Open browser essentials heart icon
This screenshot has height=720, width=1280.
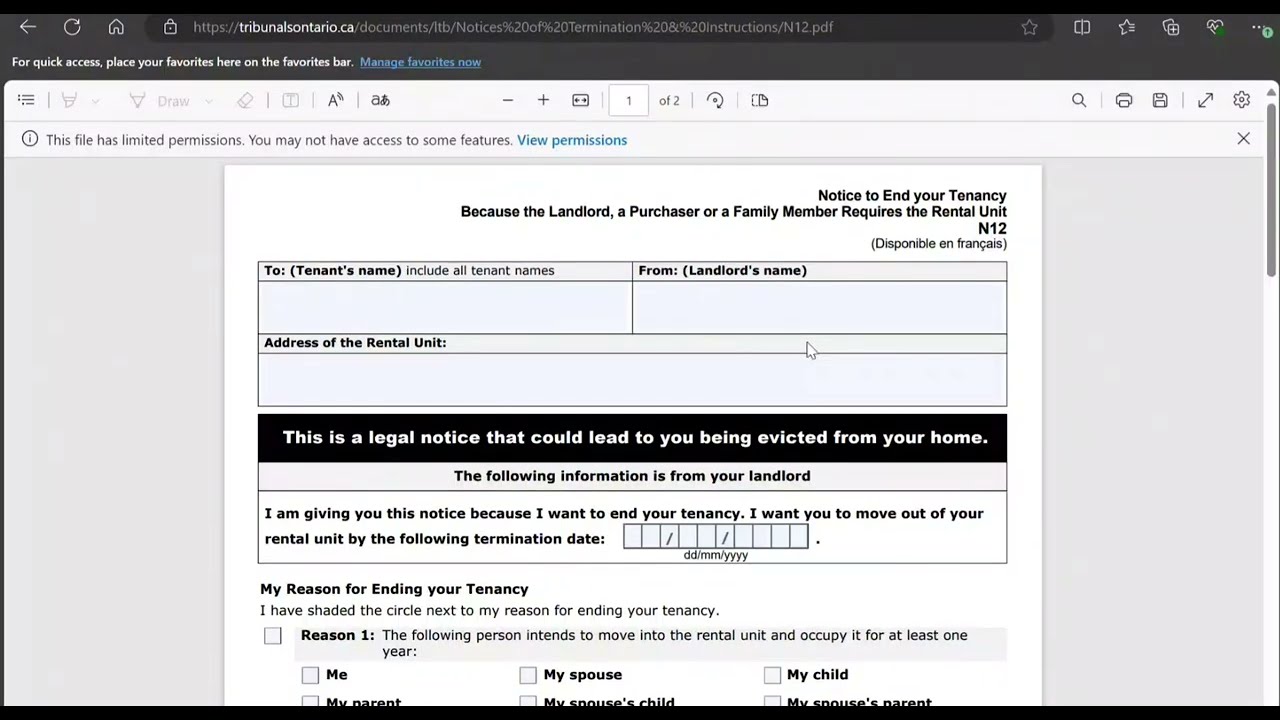(1215, 27)
